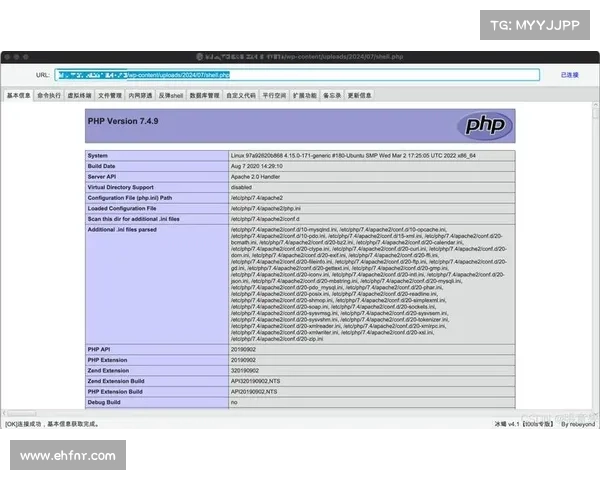The height and width of the screenshot is (480, 600).
Task: Select the 平行空间 tab
Action: 274,95
